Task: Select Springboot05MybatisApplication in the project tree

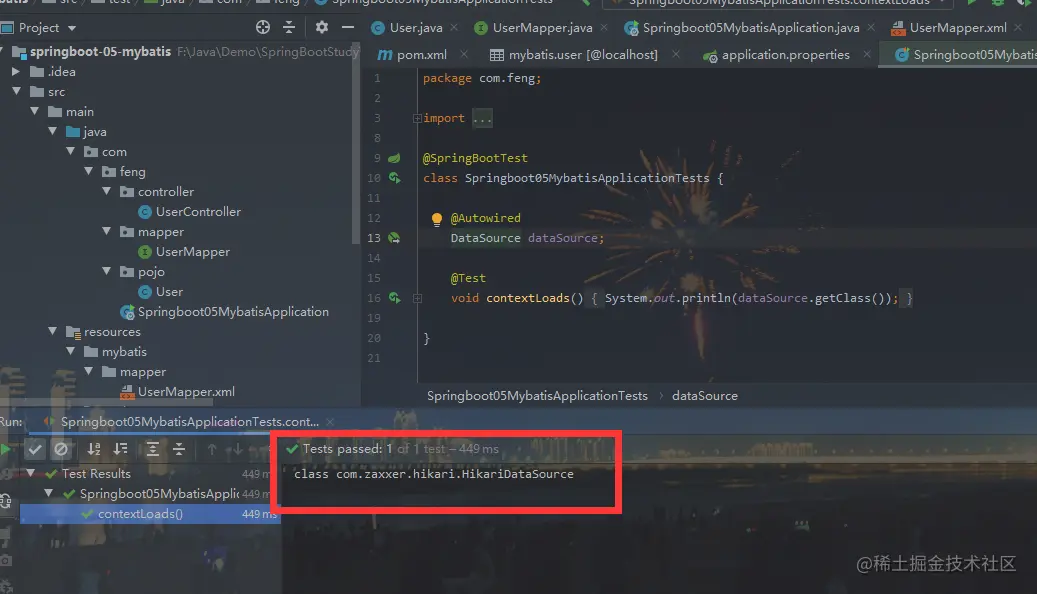Action: (233, 312)
